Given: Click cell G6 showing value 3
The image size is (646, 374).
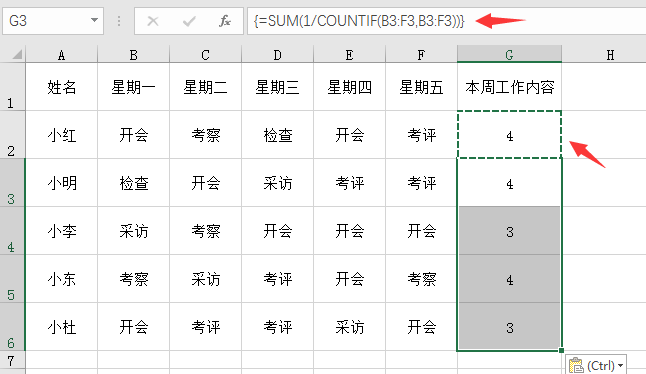Looking at the screenshot, I should coord(509,327).
